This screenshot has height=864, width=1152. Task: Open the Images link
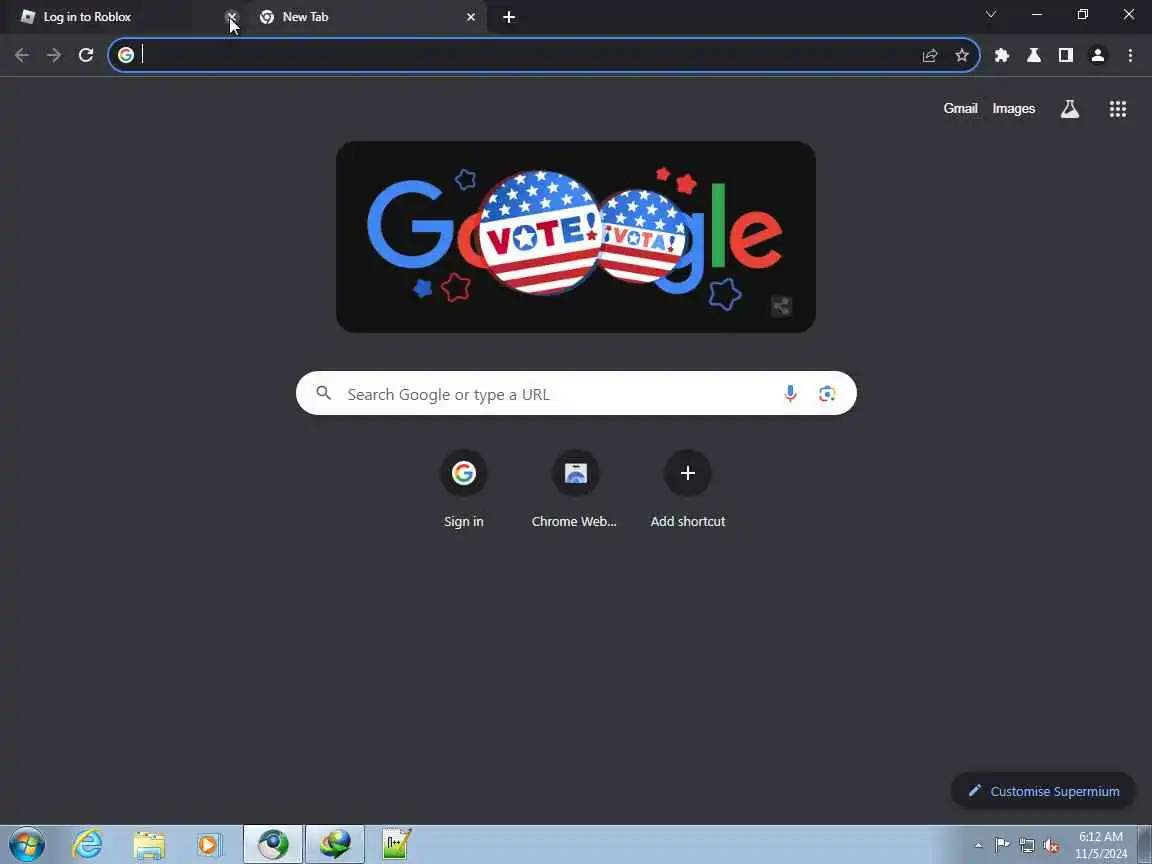(1014, 109)
